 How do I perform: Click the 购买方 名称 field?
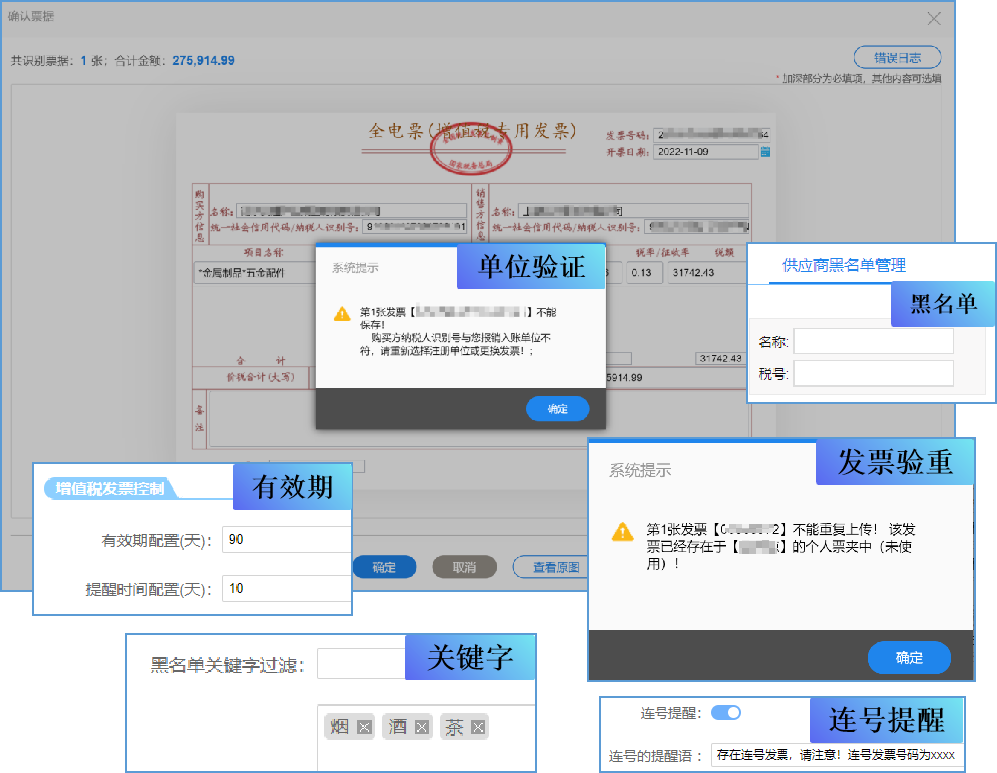point(352,210)
